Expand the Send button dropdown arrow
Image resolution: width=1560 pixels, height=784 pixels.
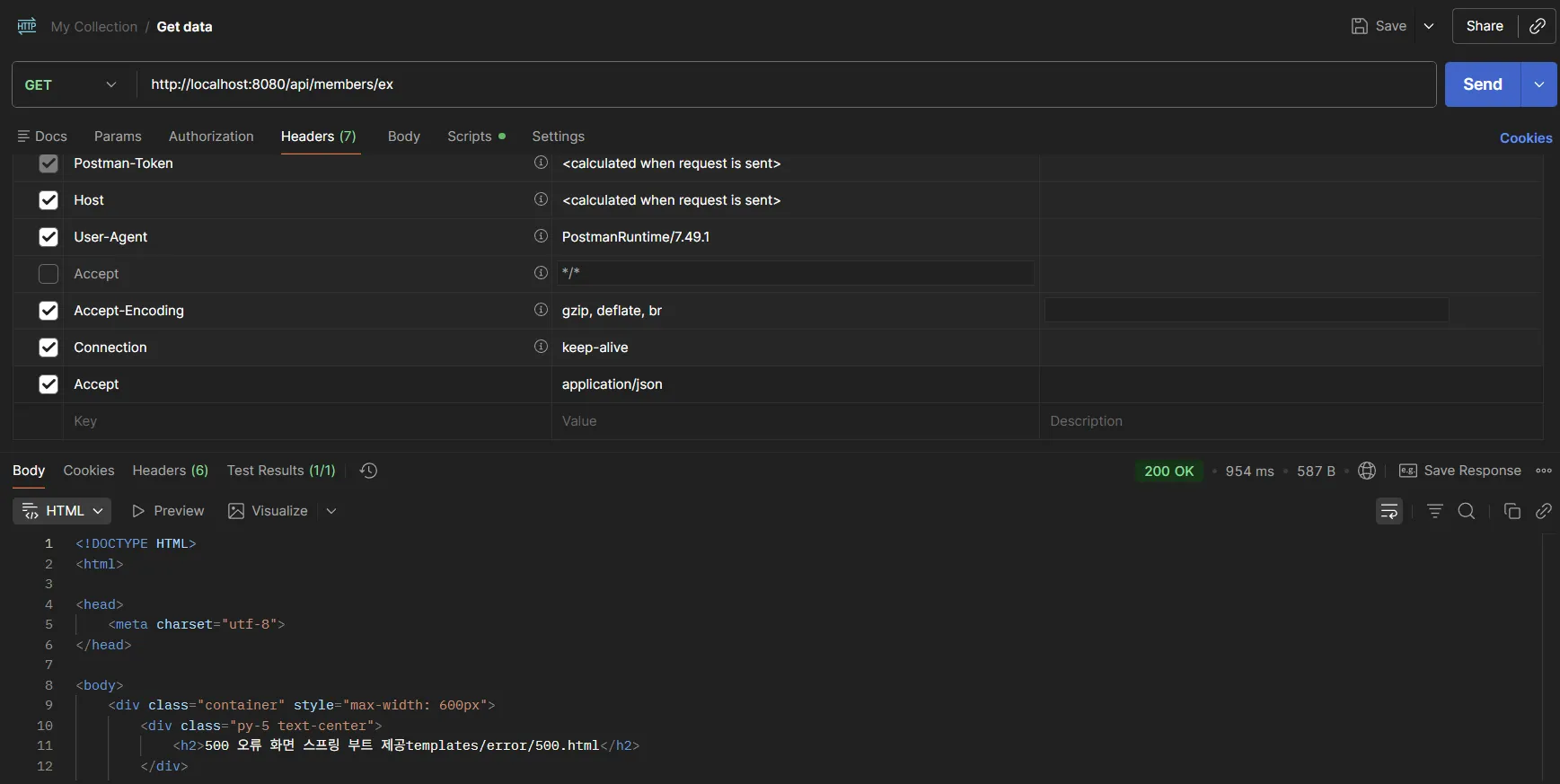(1539, 84)
